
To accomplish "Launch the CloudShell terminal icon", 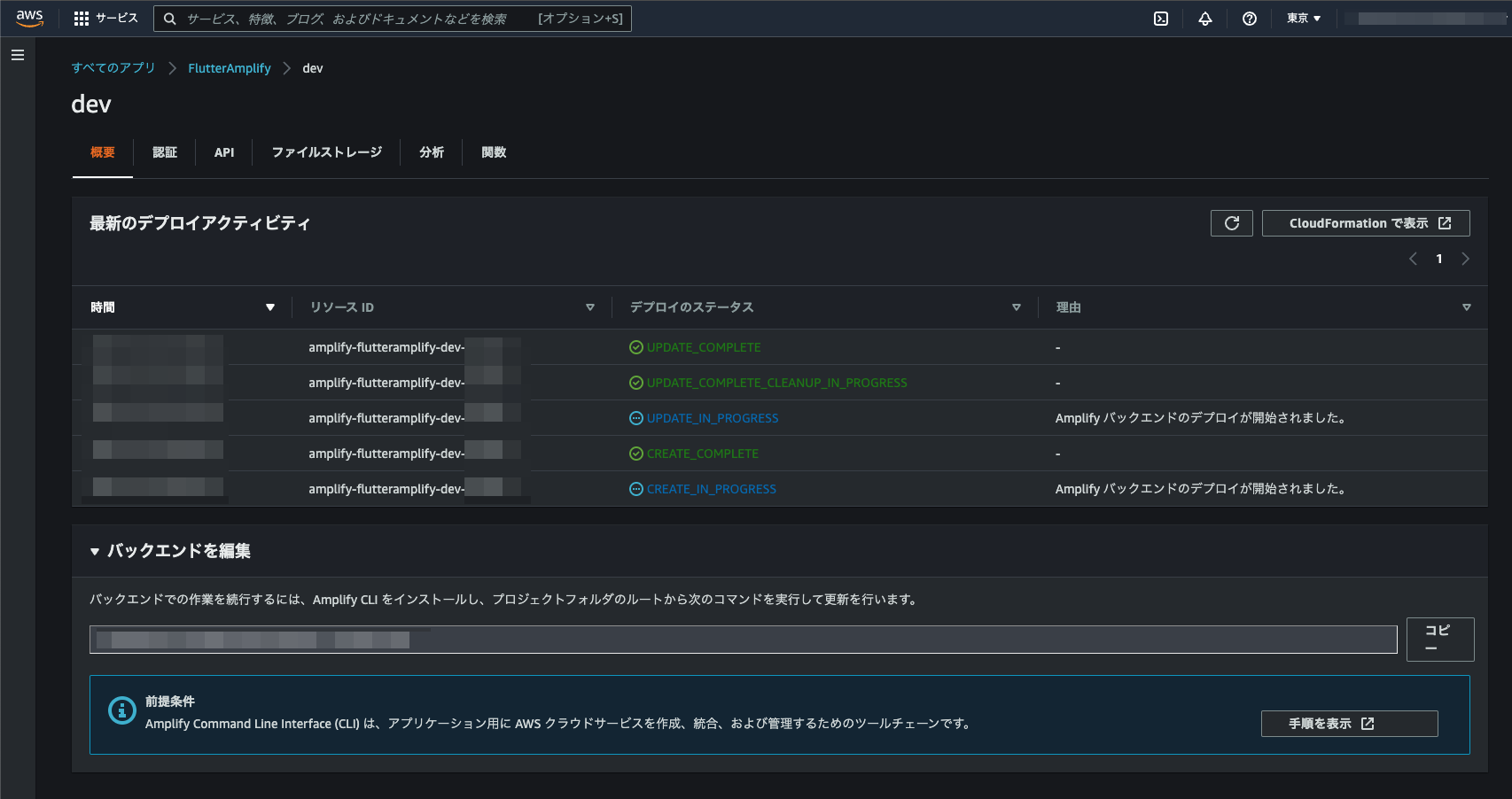I will 1161,19.
